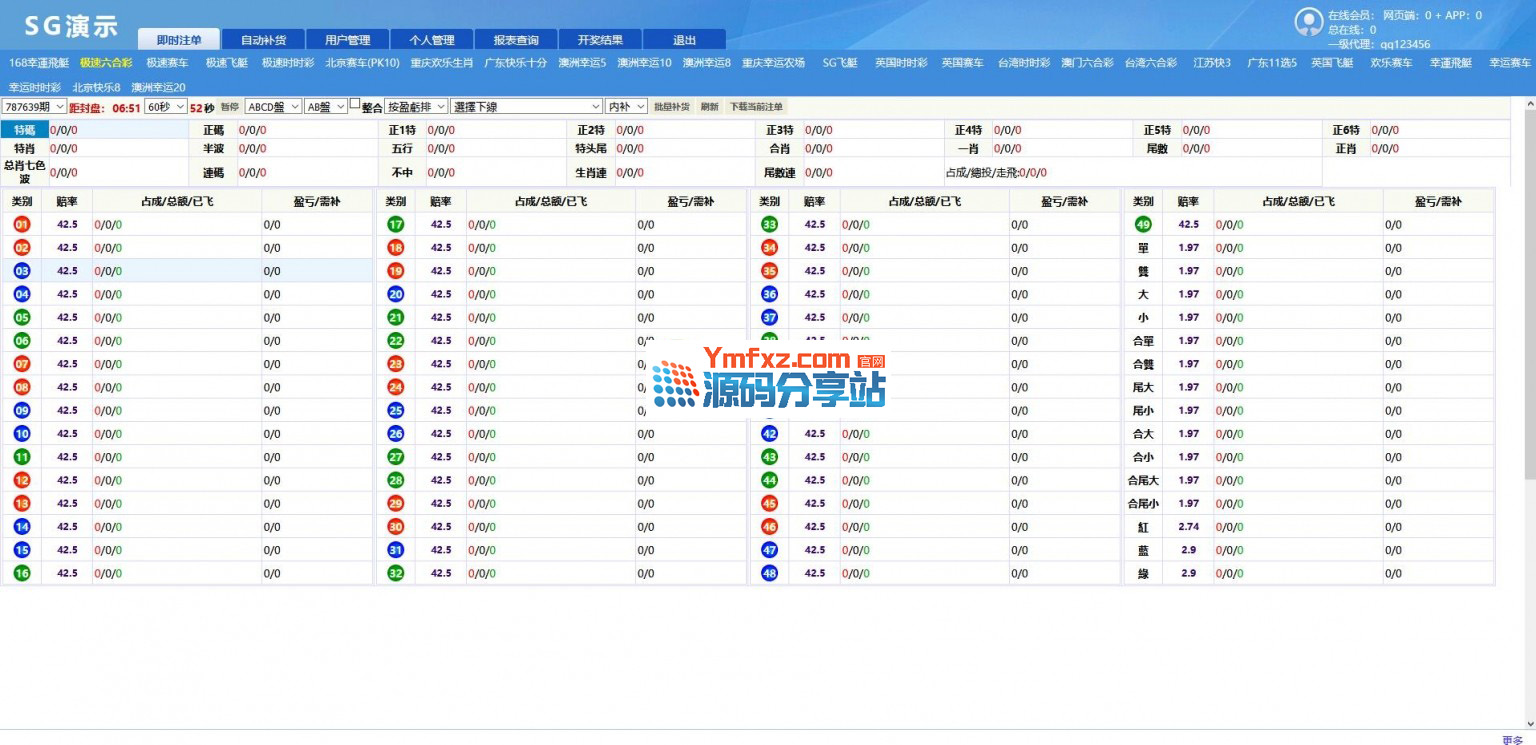Open the 選擇下線 dropdown
The height and width of the screenshot is (745, 1536).
[527, 106]
